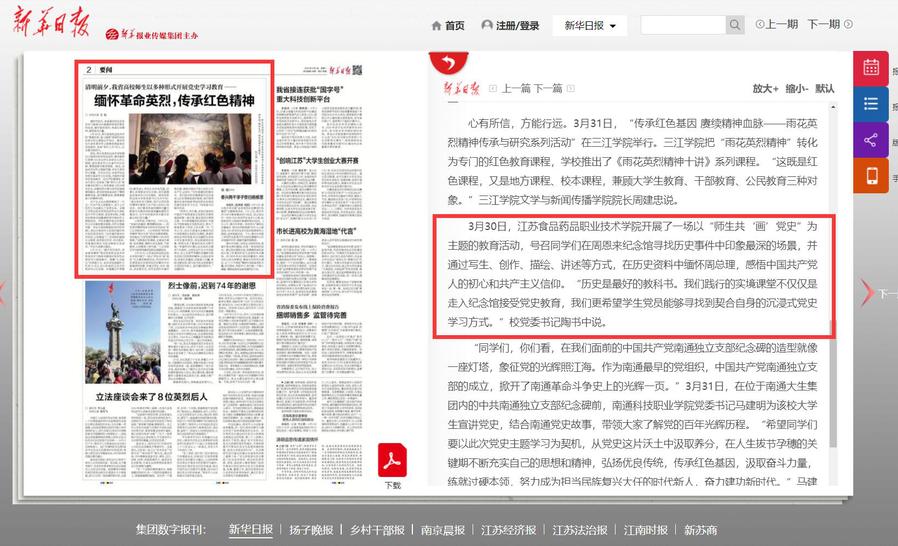Click the red back arrow icon

pyautogui.click(x=449, y=62)
